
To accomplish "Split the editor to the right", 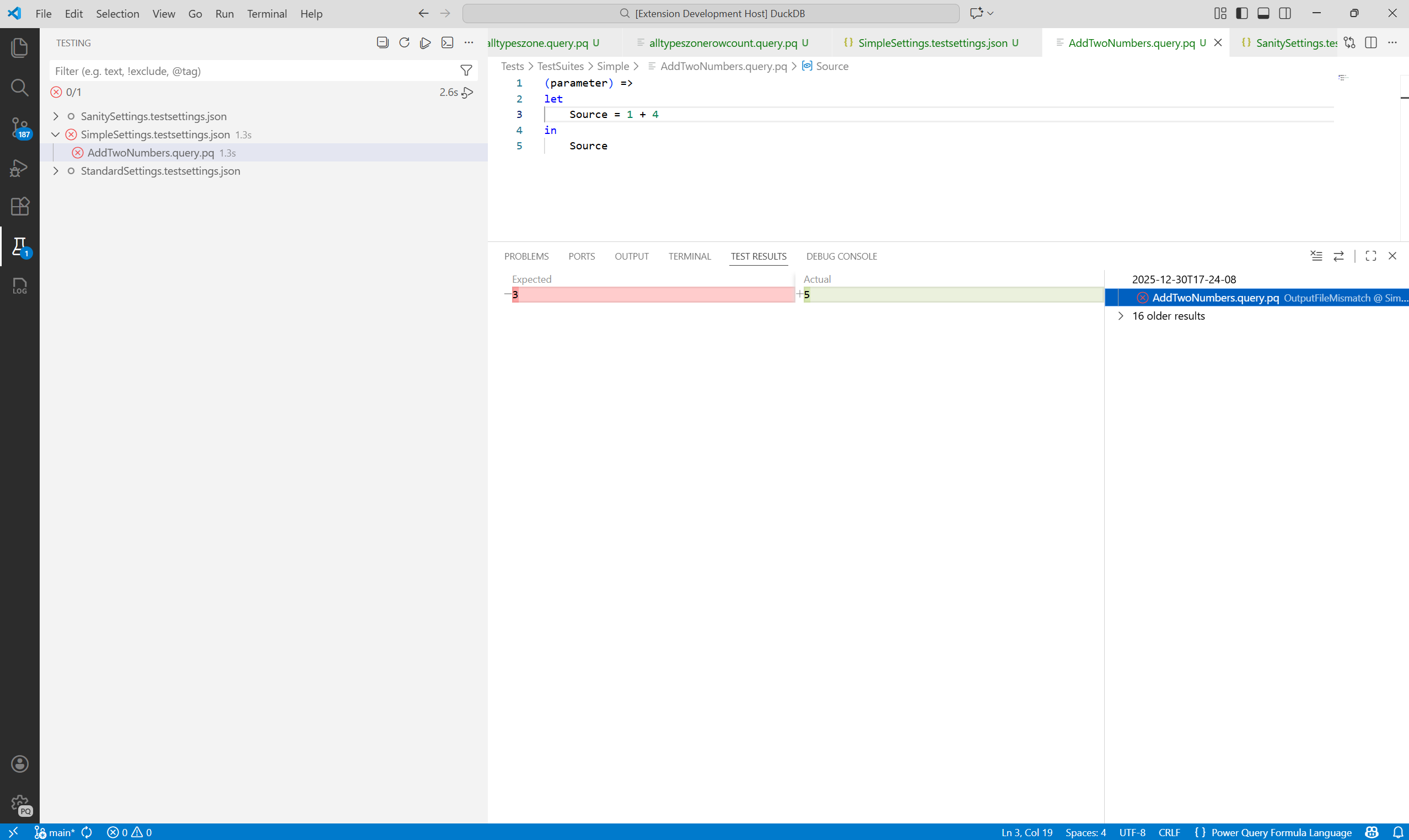I will [1371, 42].
